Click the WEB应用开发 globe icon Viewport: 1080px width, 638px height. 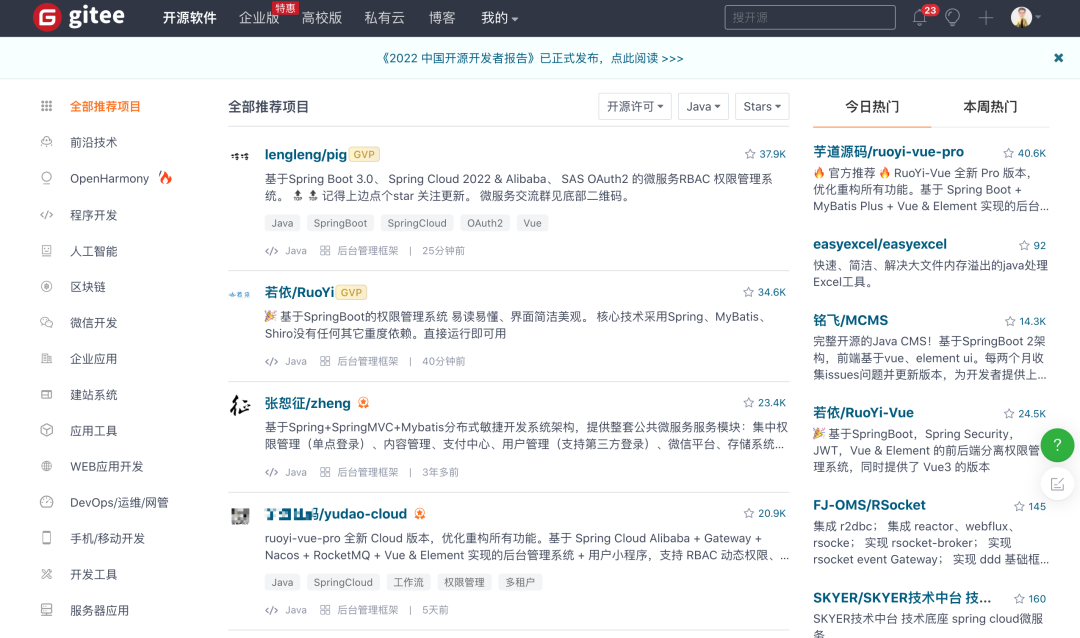point(46,466)
